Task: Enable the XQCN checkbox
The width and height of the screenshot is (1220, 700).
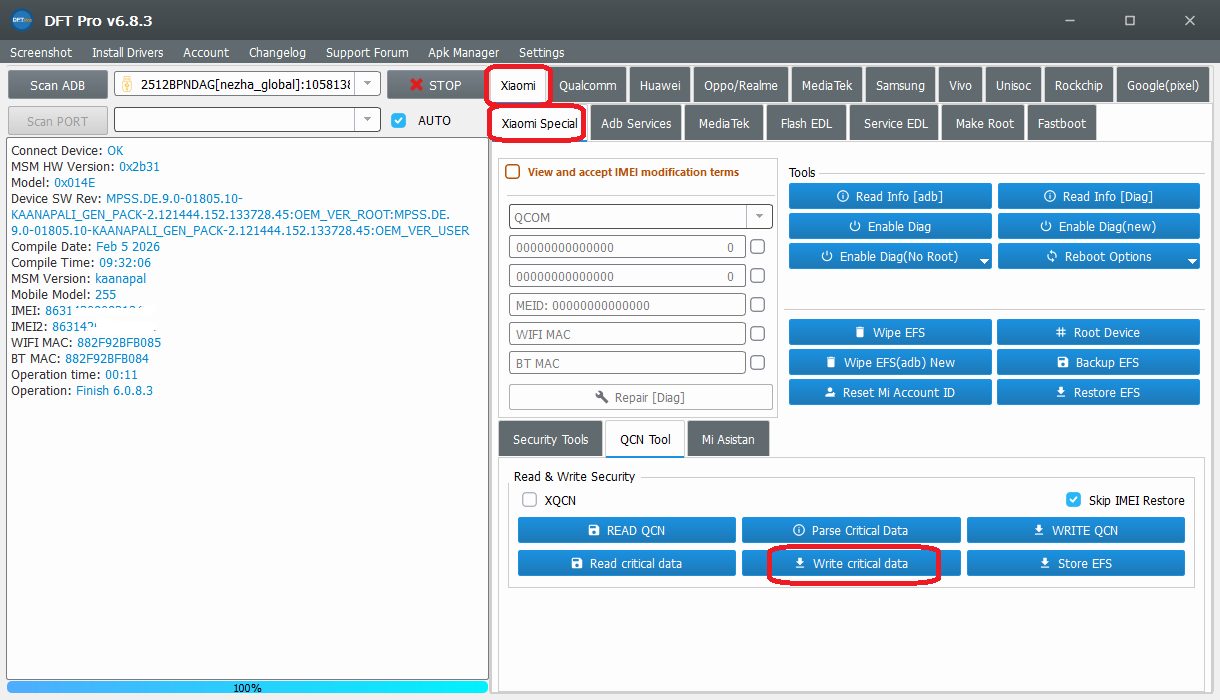Action: pyautogui.click(x=530, y=500)
